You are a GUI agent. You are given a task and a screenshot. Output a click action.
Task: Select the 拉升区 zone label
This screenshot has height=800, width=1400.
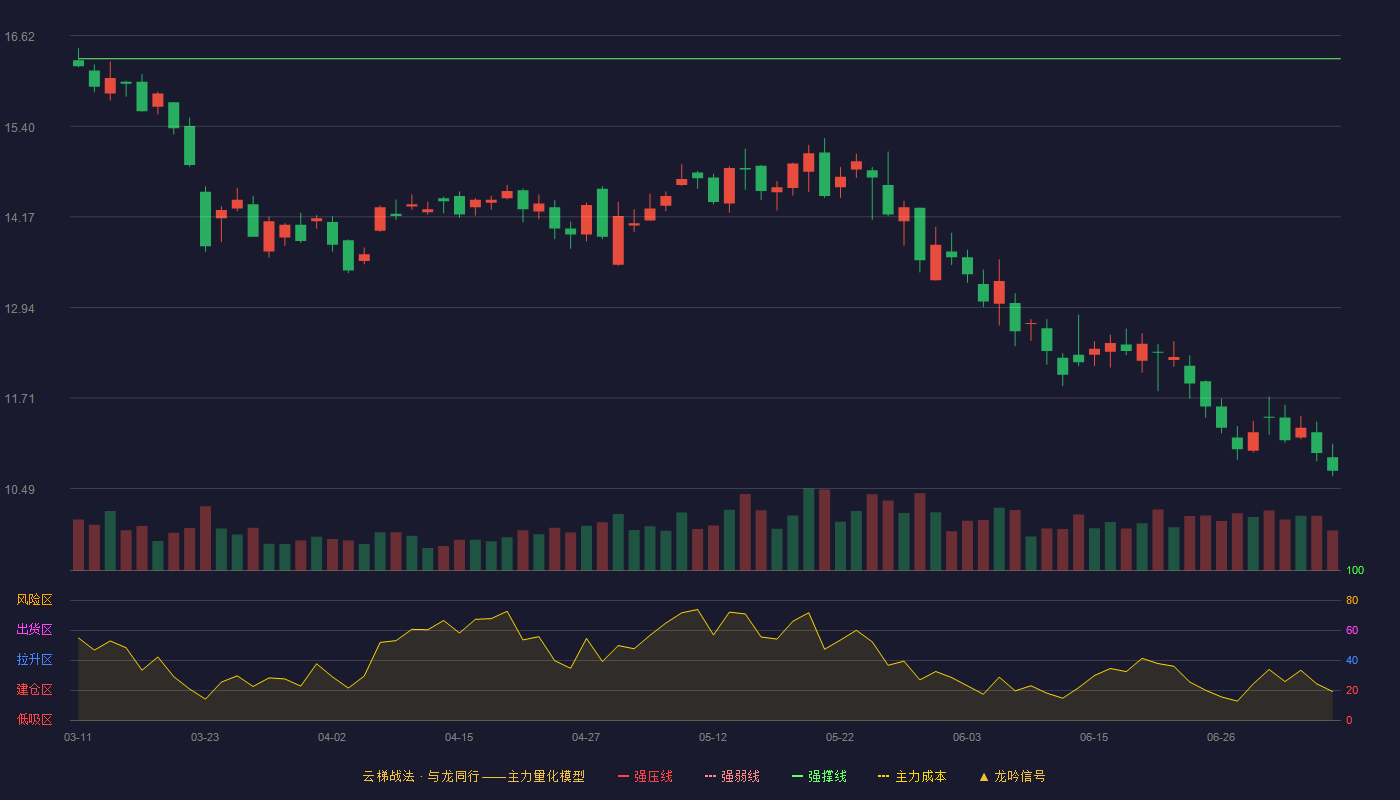pyautogui.click(x=34, y=660)
